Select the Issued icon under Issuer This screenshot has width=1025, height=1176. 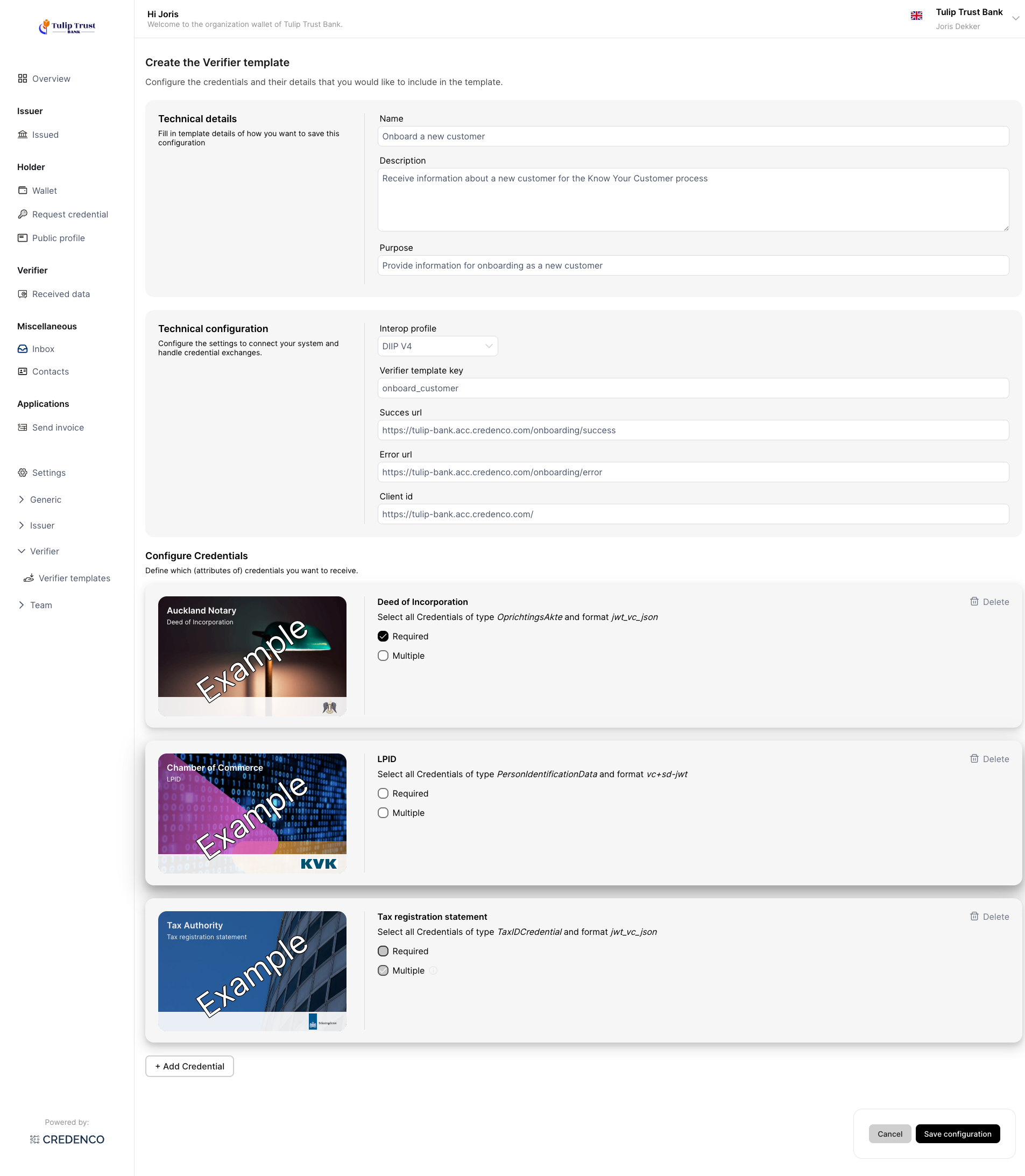coord(22,135)
